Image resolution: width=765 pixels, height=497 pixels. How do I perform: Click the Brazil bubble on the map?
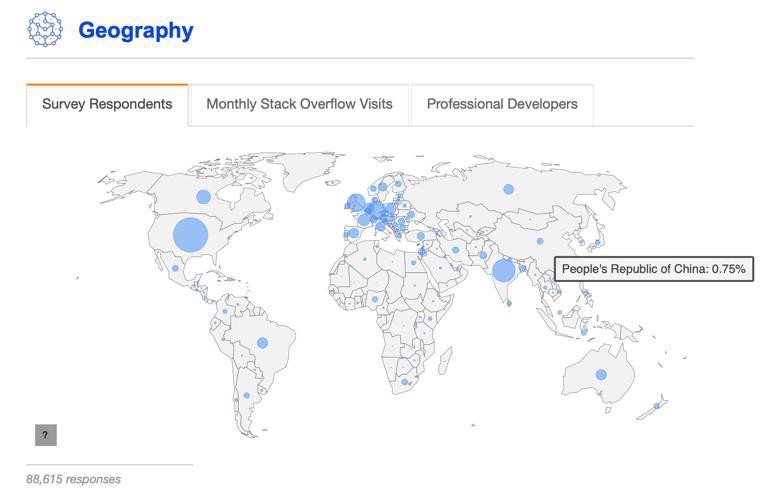tap(262, 343)
